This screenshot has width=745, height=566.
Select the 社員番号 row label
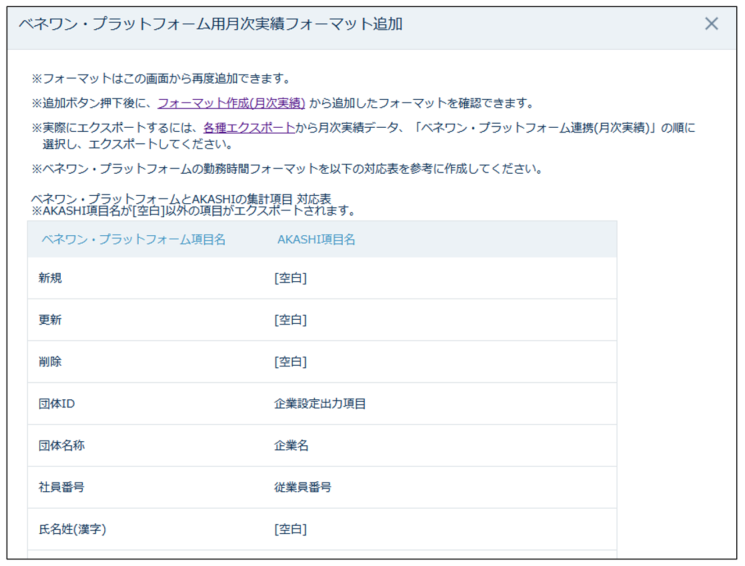[62, 487]
